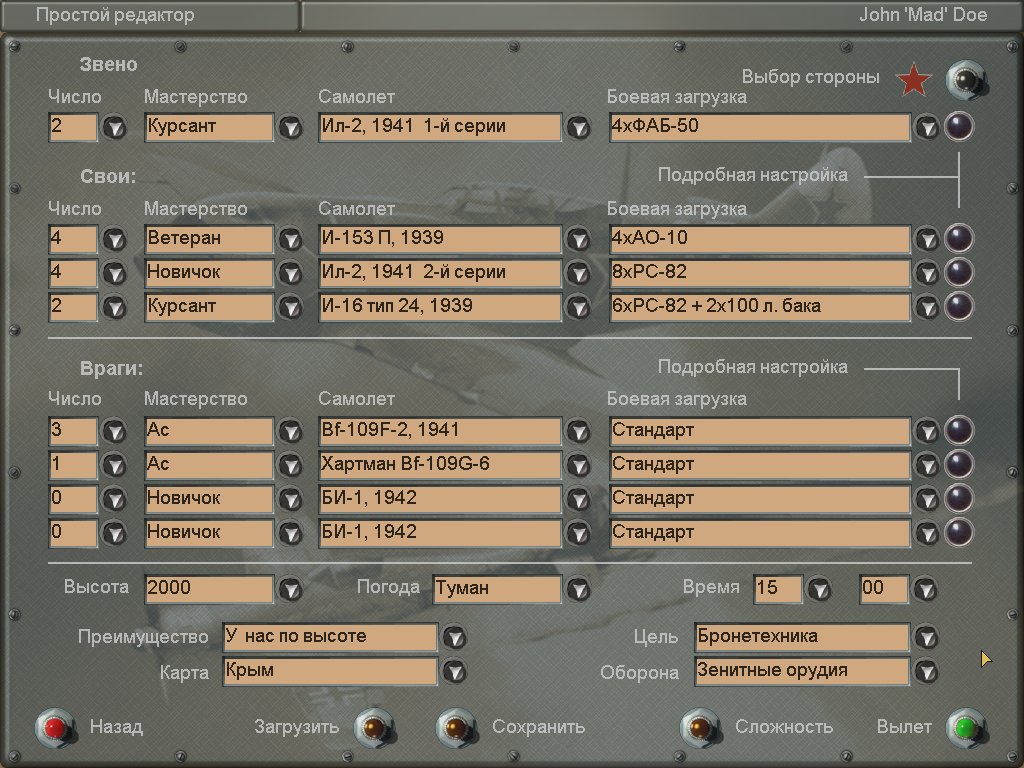Flip the Выбор стороны side switch

(966, 79)
